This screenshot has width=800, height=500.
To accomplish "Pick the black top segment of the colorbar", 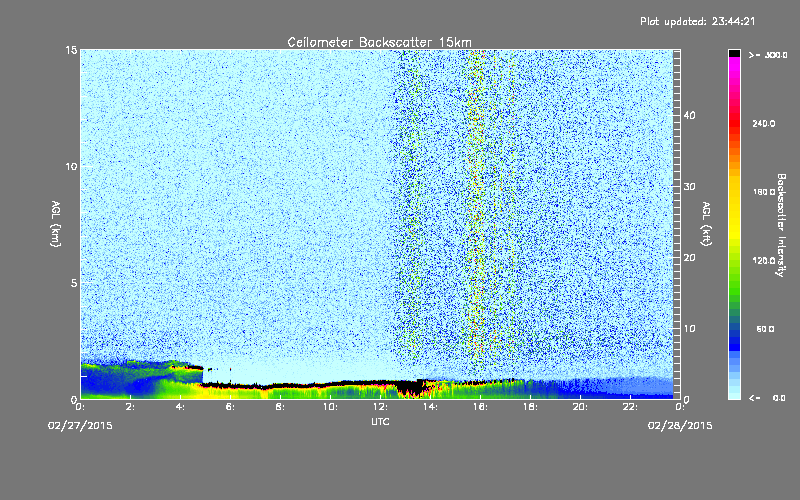I will (734, 53).
